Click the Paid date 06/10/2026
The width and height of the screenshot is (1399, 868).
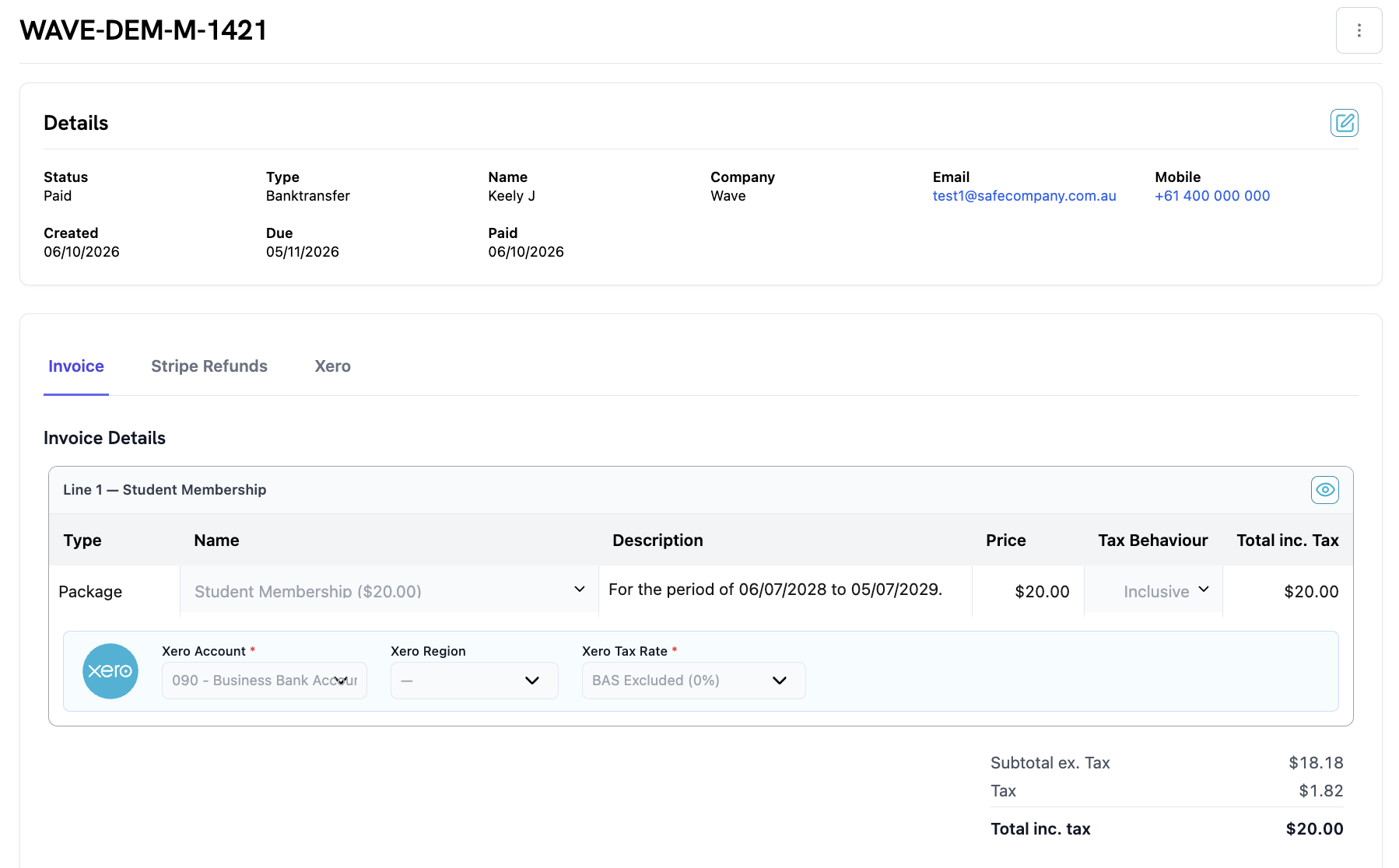pos(526,252)
